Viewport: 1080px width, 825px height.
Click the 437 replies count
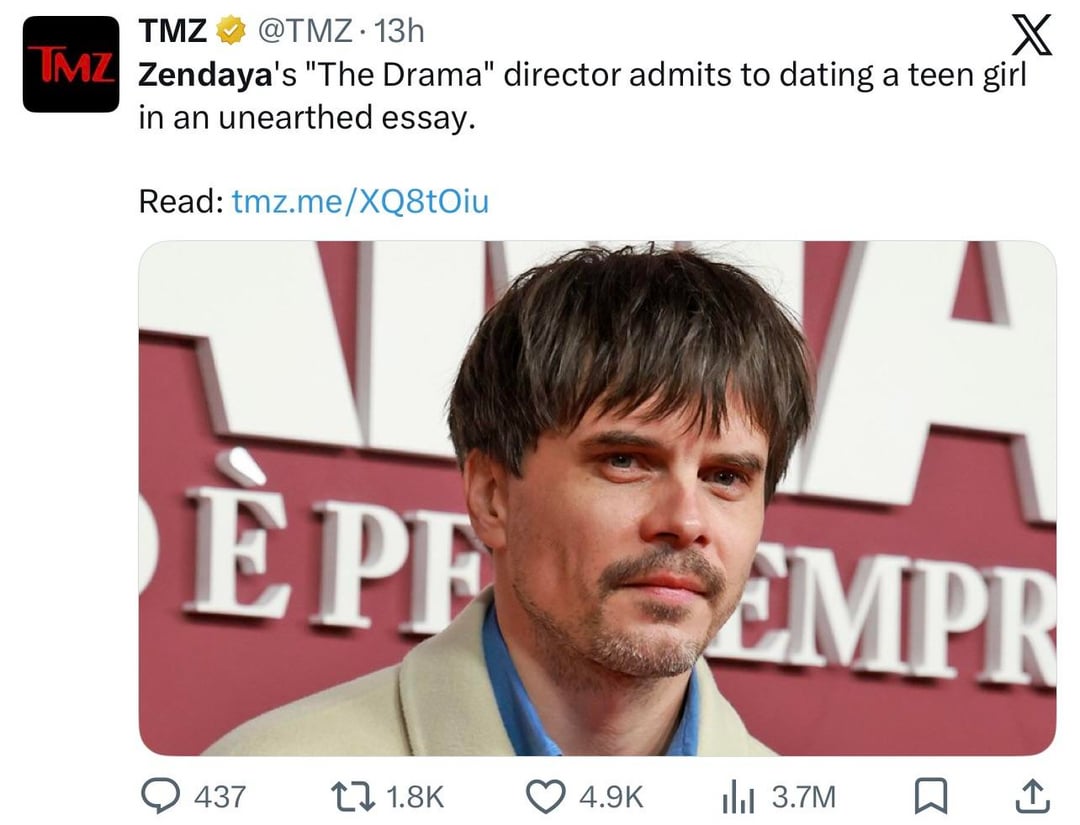[219, 796]
